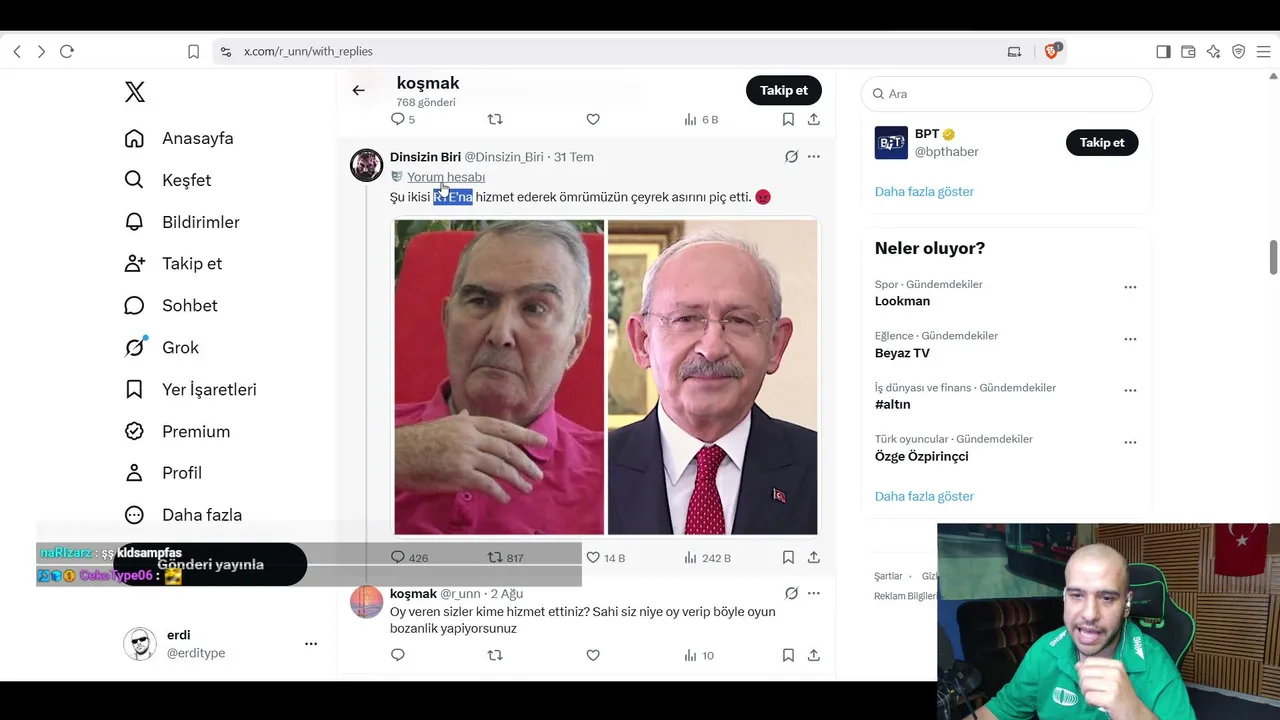Open Premium in the sidebar
Screen dimensions: 1280x720
177,431
